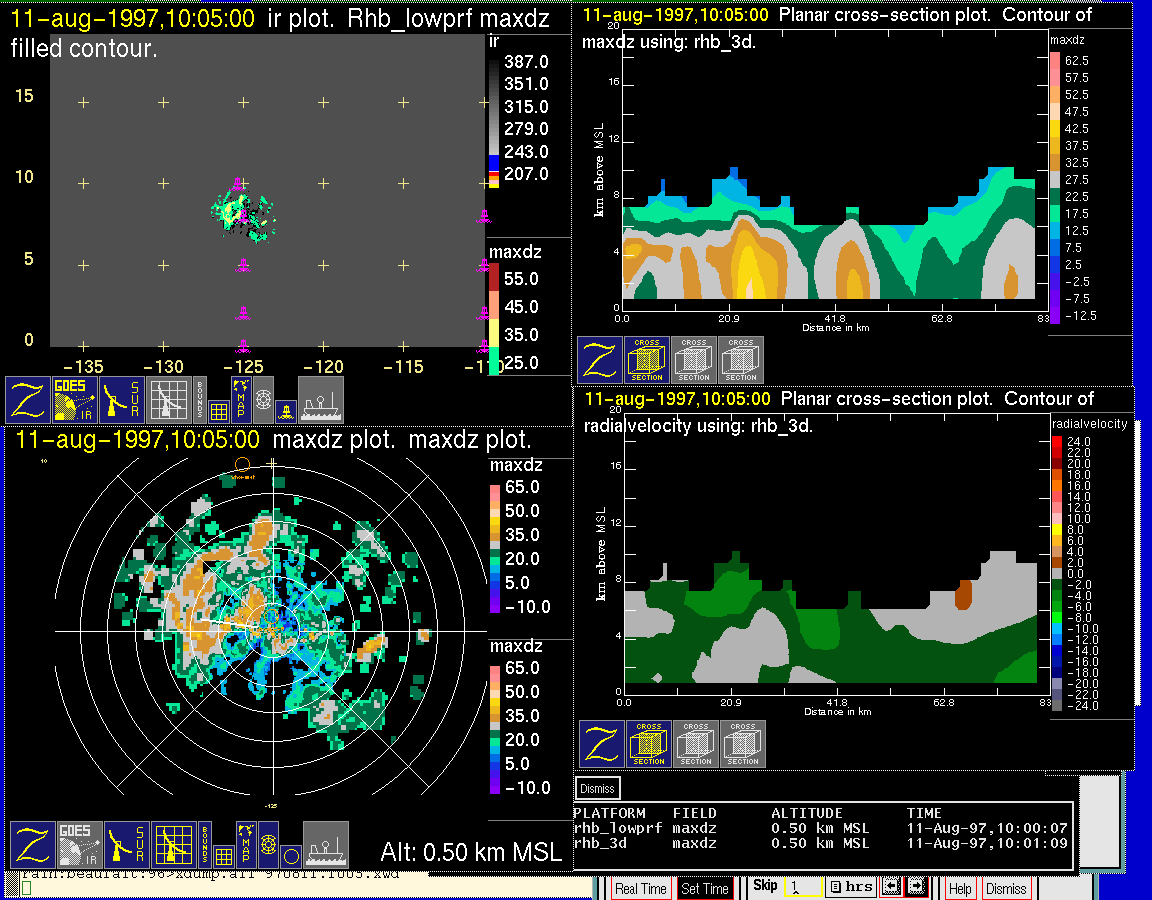The height and width of the screenshot is (900, 1152).
Task: Open the hrs time unit menu
Action: [851, 887]
